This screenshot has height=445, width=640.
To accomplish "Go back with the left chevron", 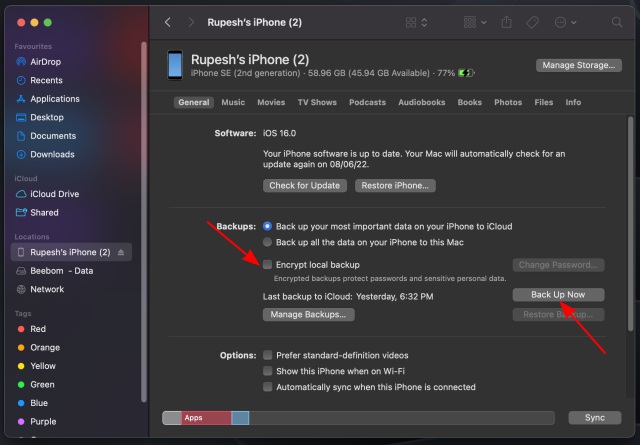I will pos(167,22).
